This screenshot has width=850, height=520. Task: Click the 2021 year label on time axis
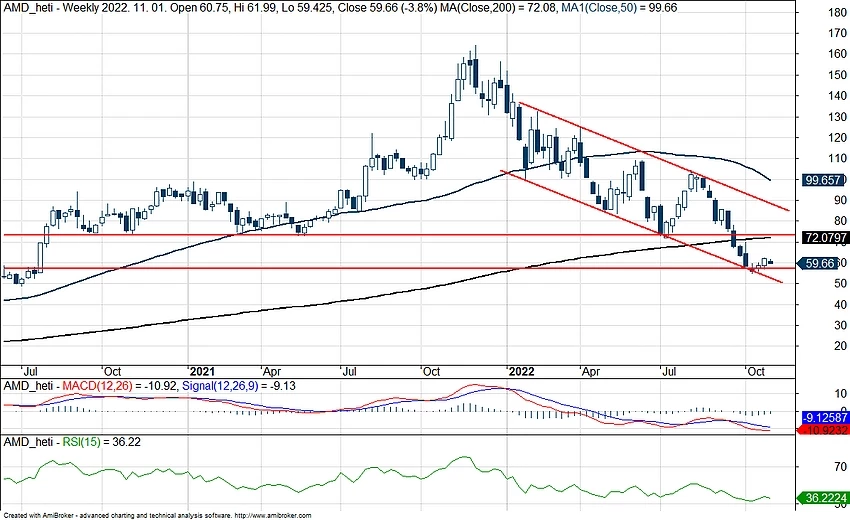click(x=202, y=371)
